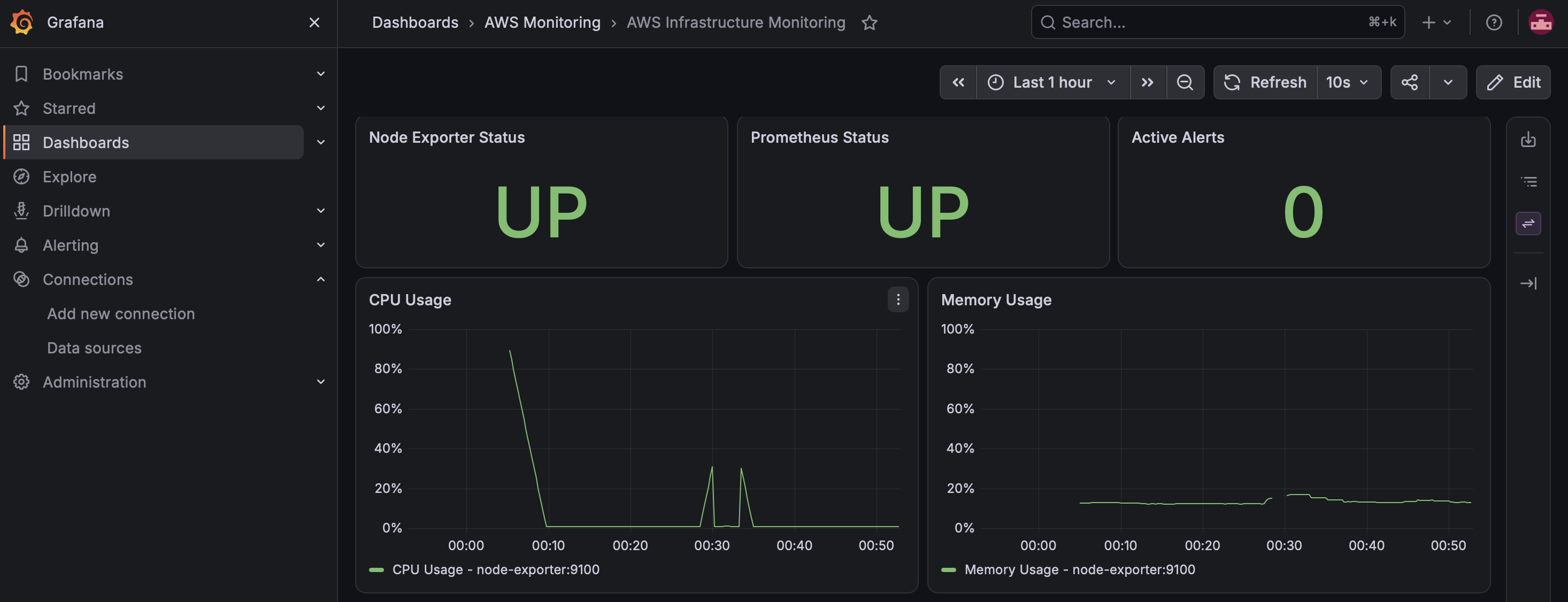Image resolution: width=1568 pixels, height=602 pixels.
Task: Collapse the Connections section
Action: click(x=321, y=280)
